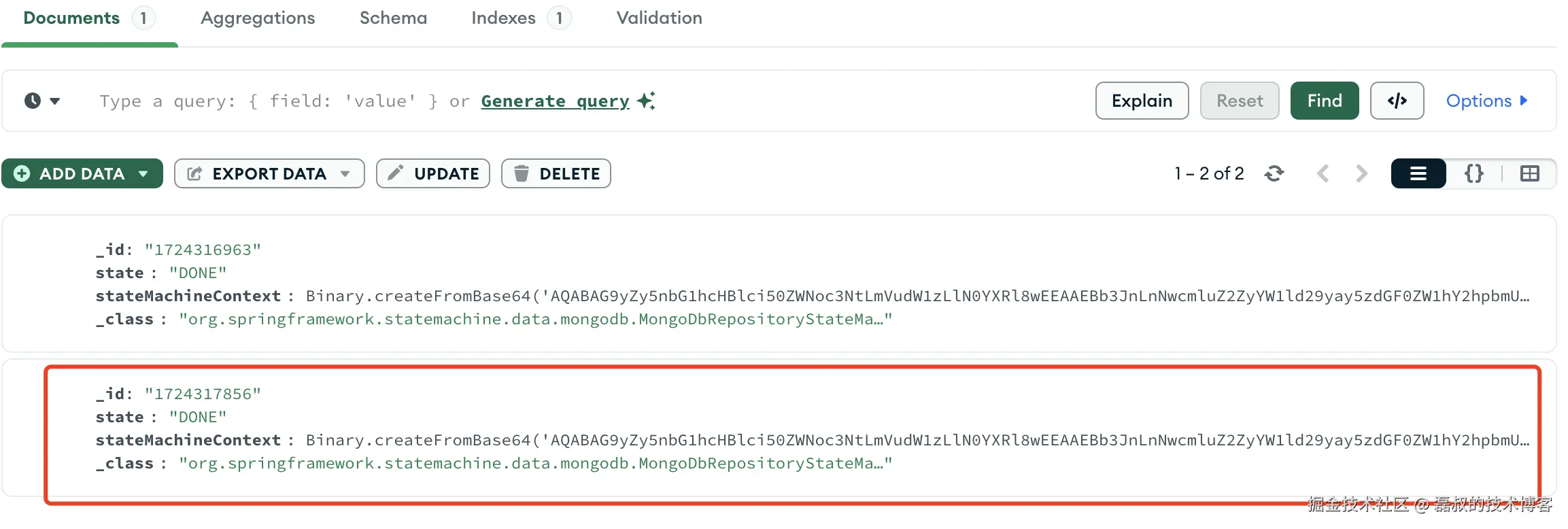
Task: Switch to table view of documents
Action: pyautogui.click(x=1530, y=173)
